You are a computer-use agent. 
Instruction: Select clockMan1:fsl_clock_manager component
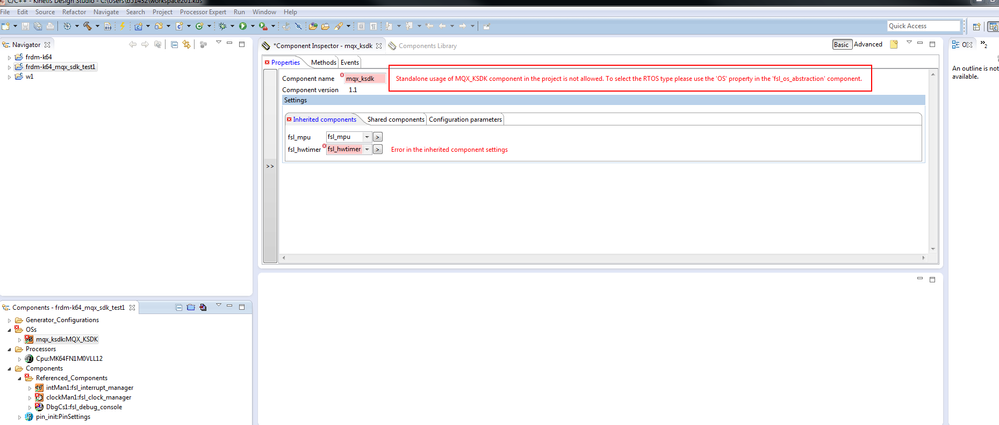(x=83, y=397)
